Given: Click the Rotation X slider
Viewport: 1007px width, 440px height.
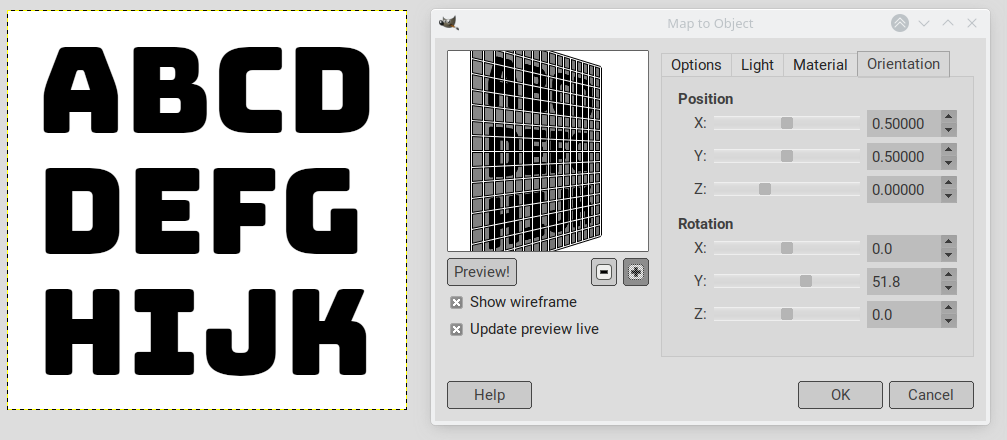Looking at the screenshot, I should 787,248.
